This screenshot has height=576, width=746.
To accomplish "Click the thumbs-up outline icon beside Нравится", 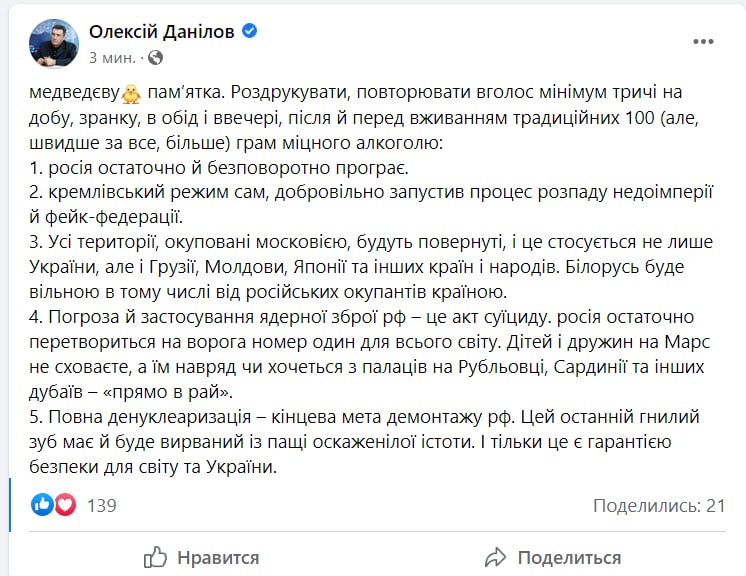I will click(x=155, y=557).
